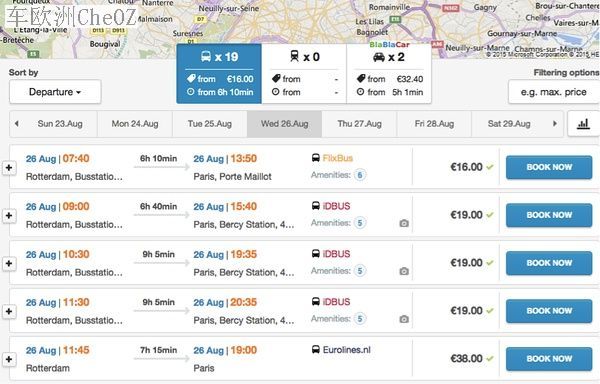This screenshot has width=600, height=384.
Task: Show previous dates with left arrow
Action: coord(16,124)
